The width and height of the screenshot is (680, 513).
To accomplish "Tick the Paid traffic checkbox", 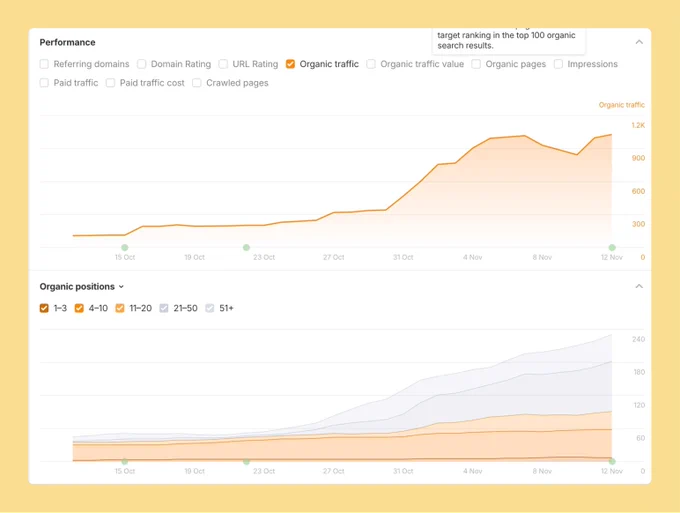I will (44, 83).
